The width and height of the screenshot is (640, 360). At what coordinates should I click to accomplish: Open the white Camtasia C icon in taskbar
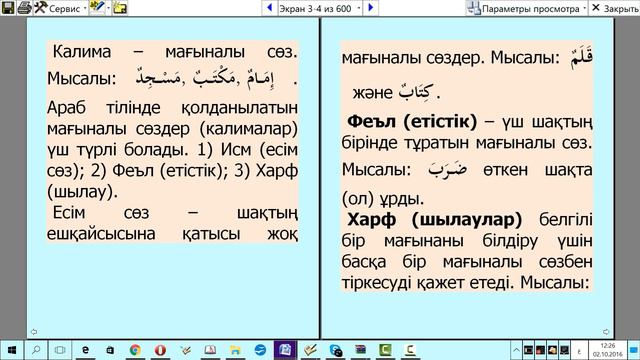(x=410, y=350)
